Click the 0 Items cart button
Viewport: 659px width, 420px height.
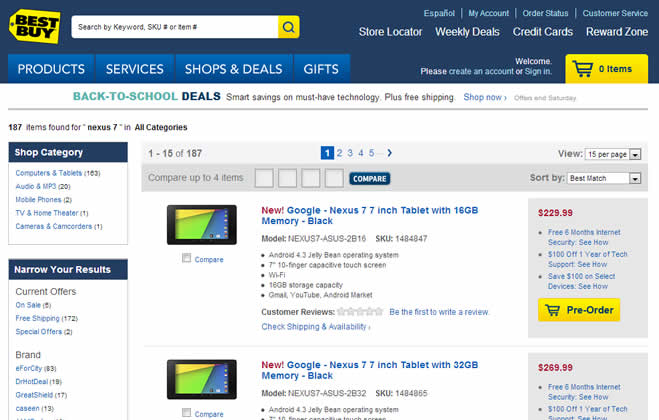tap(606, 69)
